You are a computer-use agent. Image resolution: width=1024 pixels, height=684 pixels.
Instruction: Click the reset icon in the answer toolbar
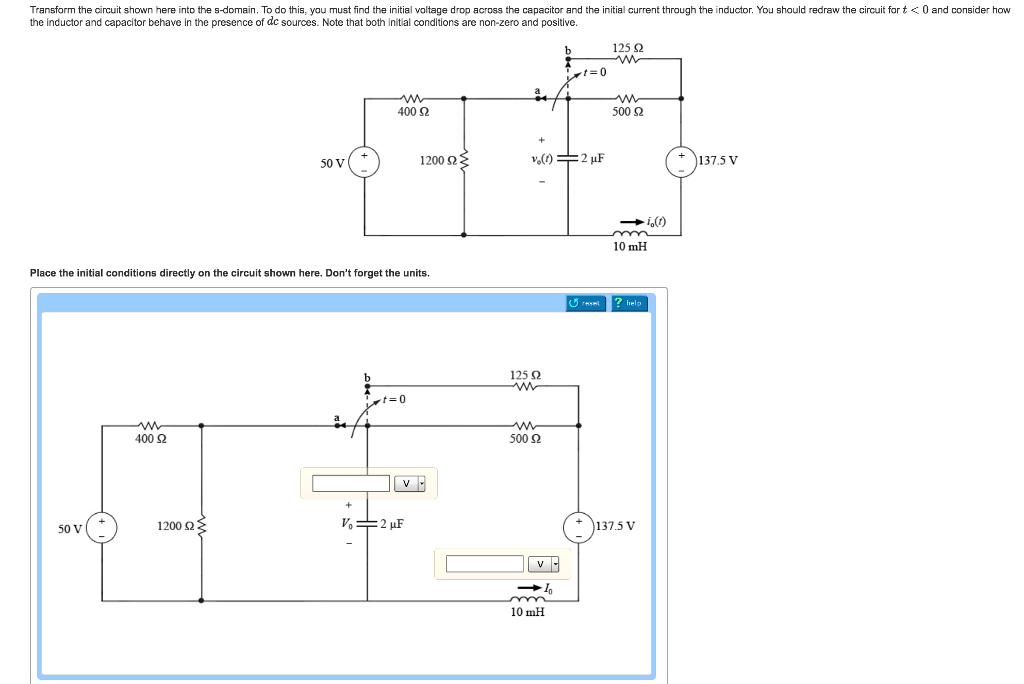point(573,303)
